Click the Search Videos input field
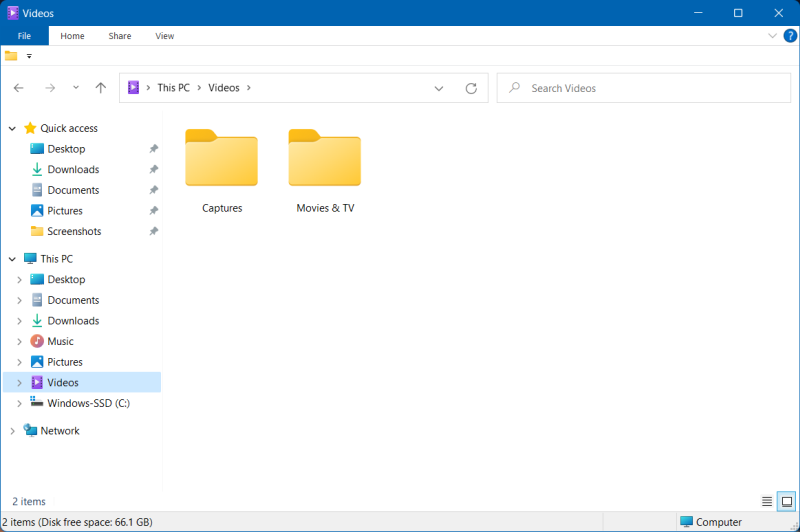Viewport: 800px width, 532px height. (640, 88)
